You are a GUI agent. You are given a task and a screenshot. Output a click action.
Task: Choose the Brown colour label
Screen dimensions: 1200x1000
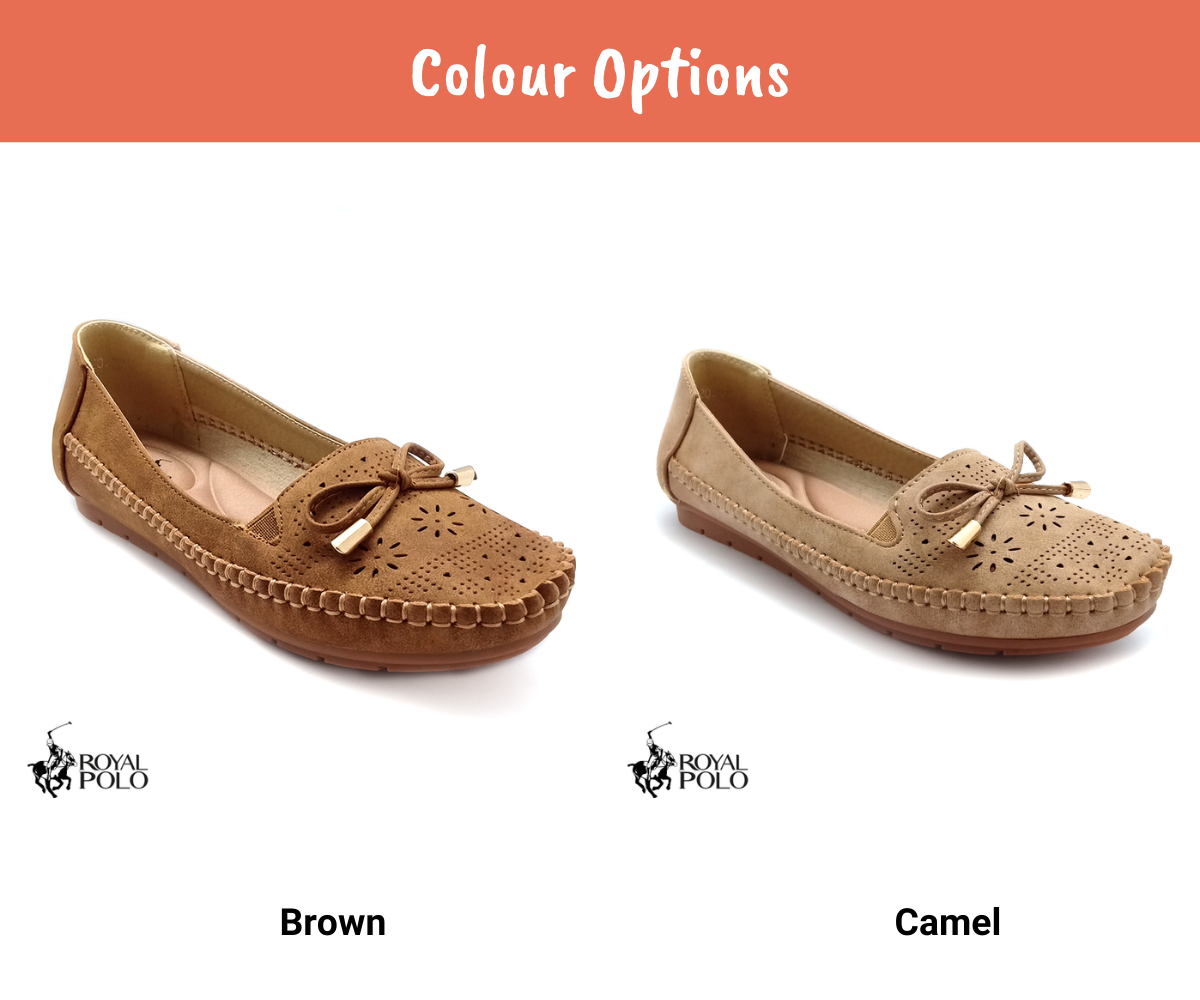click(333, 922)
